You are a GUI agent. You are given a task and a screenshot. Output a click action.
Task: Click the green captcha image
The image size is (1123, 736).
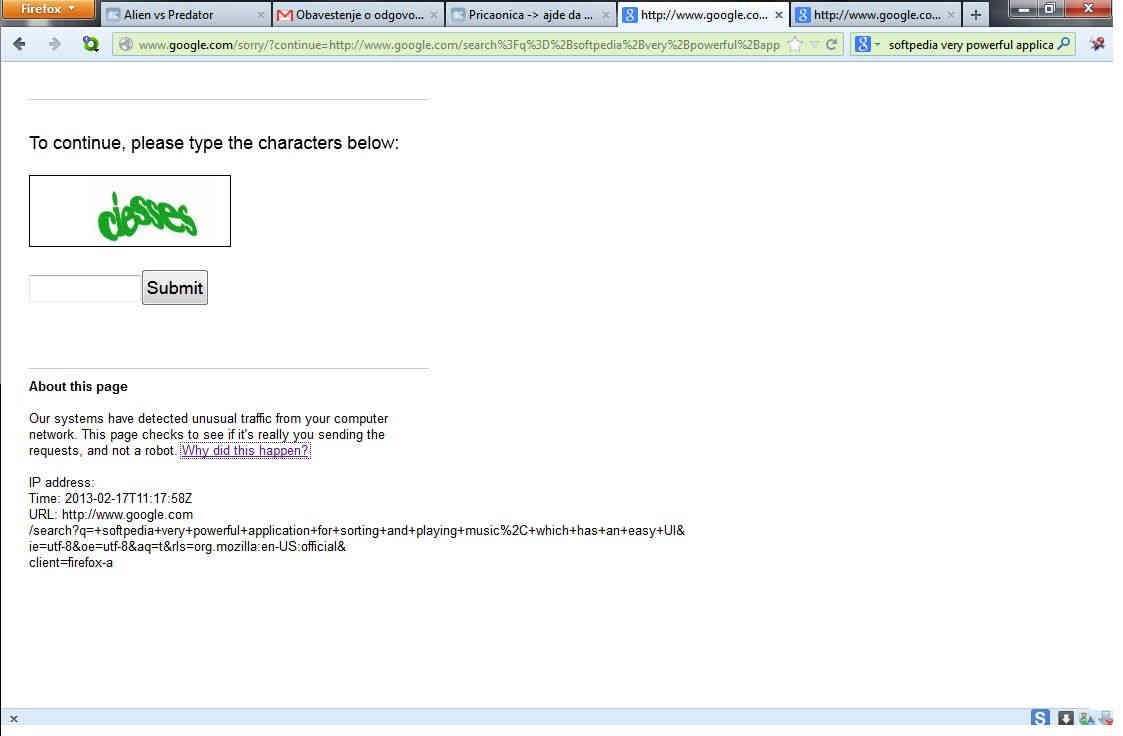click(x=130, y=211)
